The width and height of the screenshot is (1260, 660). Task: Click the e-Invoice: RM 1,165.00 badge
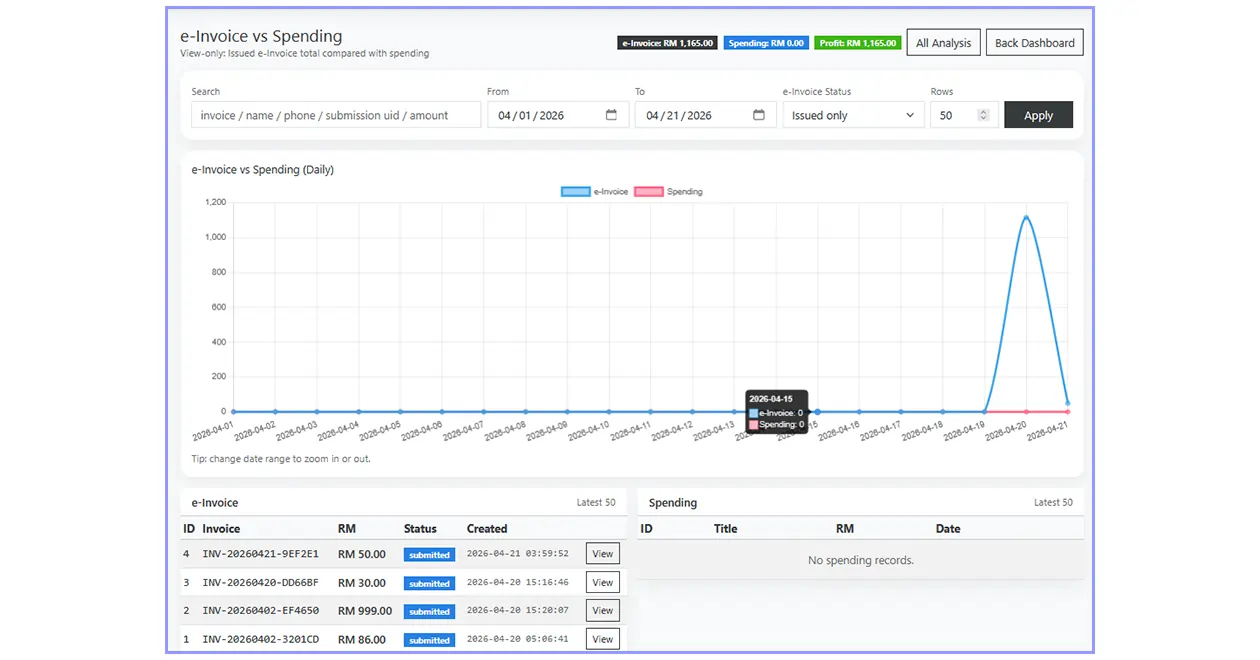point(667,43)
